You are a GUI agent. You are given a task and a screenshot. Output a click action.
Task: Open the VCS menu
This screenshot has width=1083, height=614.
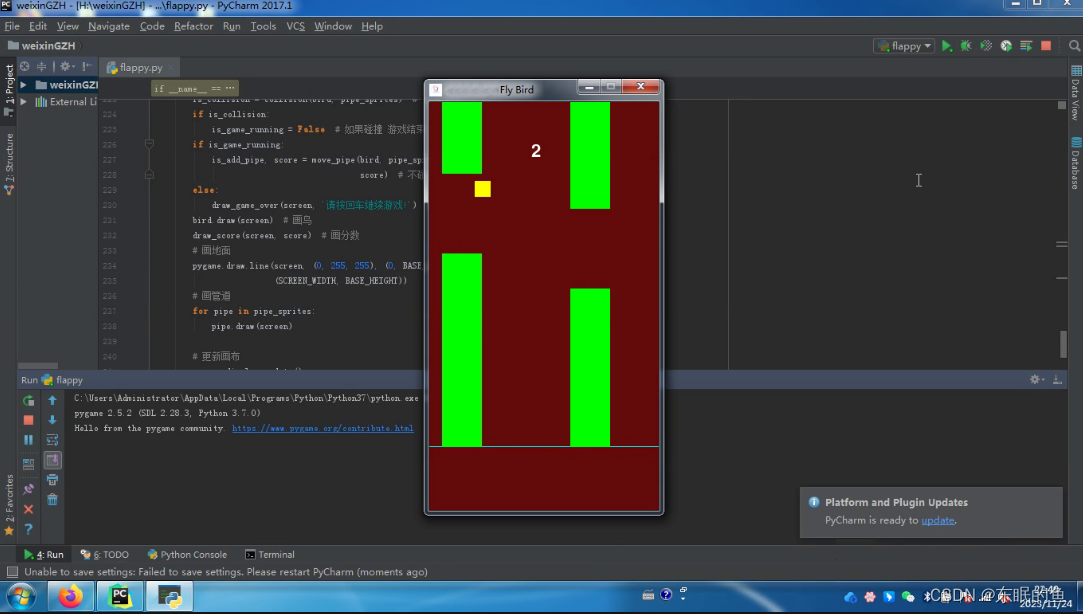[x=296, y=26]
